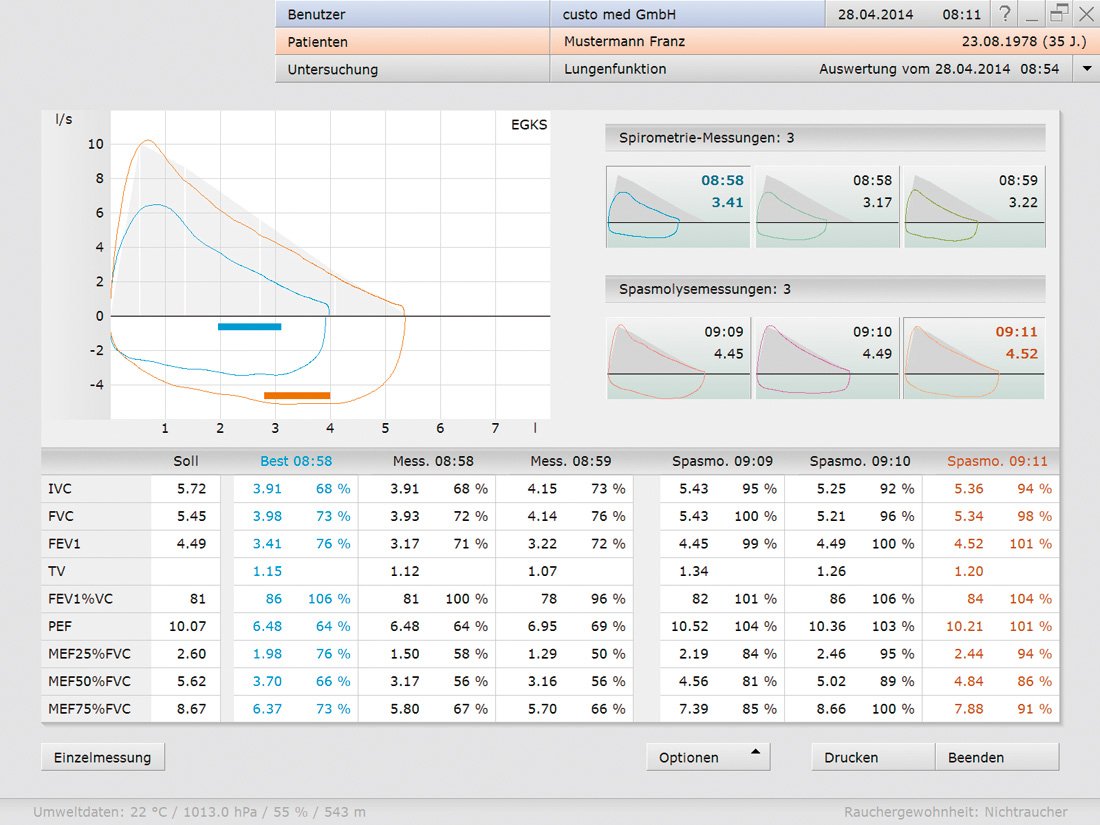This screenshot has height=825, width=1100.
Task: Open the Untersuchung menu row
Action: (x=411, y=69)
